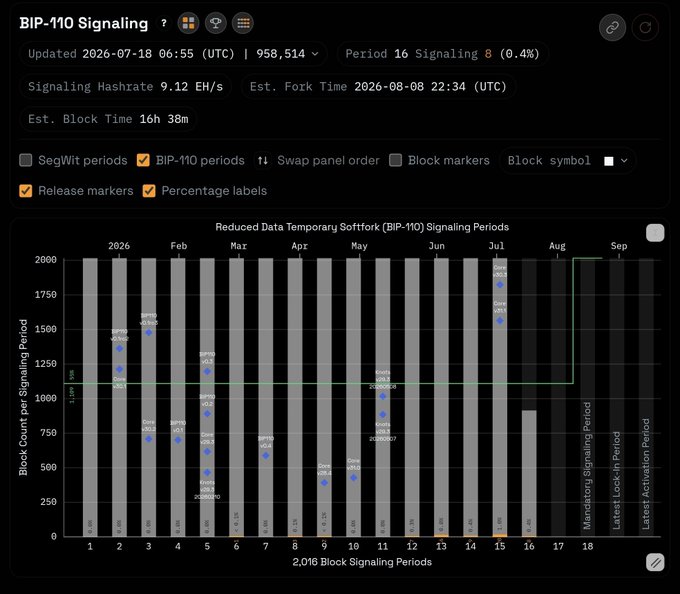Click the Aug month label on the top axis

557,246
